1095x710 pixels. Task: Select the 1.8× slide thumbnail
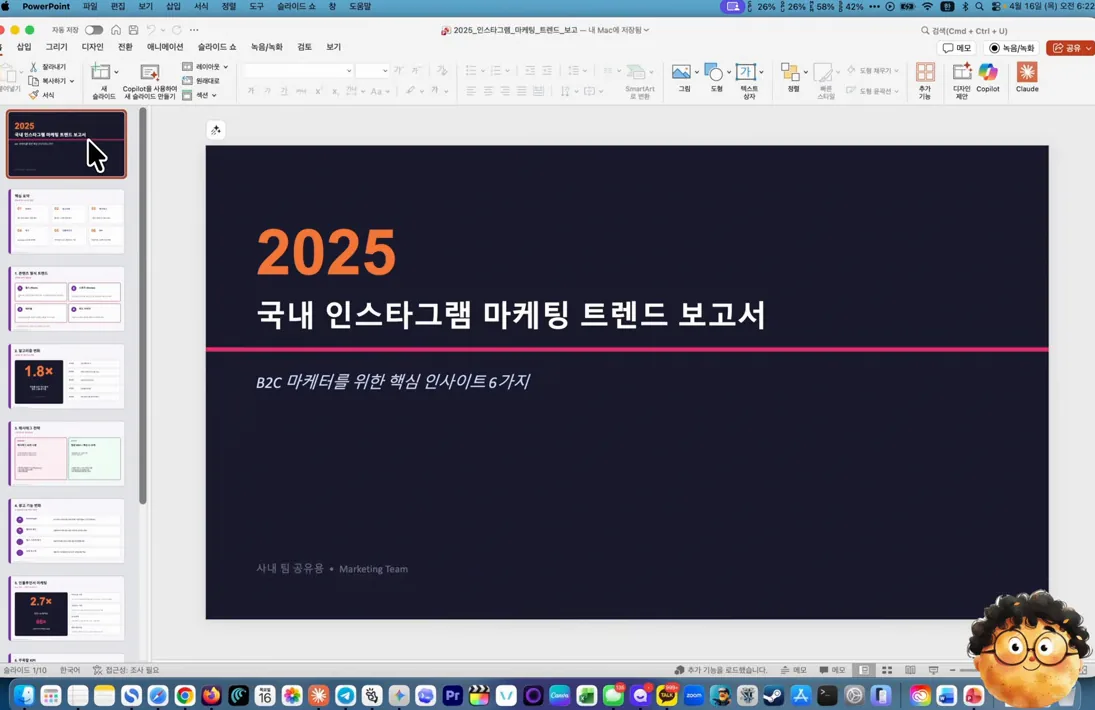click(67, 376)
